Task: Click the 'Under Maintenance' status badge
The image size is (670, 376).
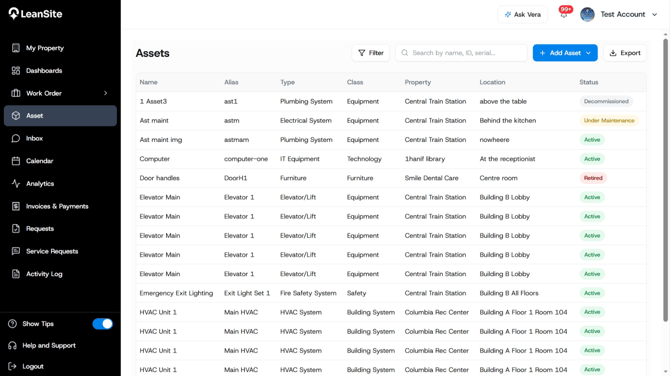Action: pyautogui.click(x=609, y=120)
